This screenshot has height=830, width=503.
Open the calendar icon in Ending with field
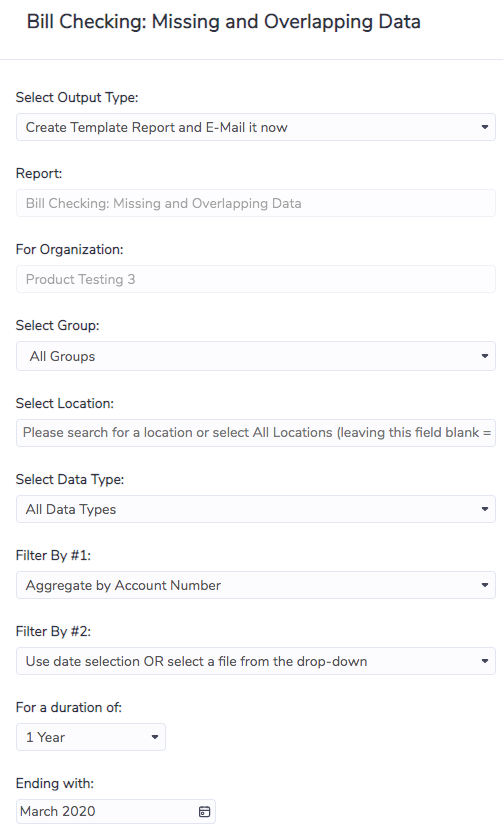tap(204, 811)
